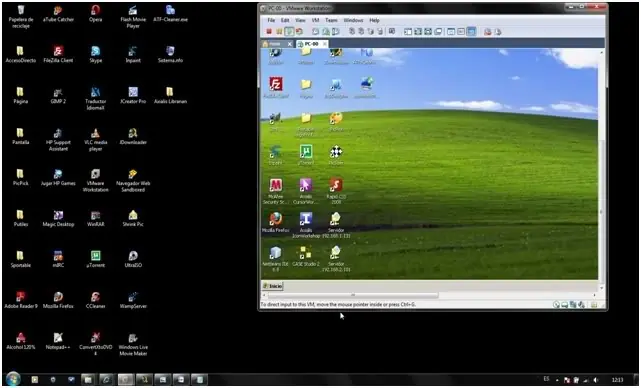Open the Opera desktop icon
This screenshot has height=388, width=641.
coord(95,13)
